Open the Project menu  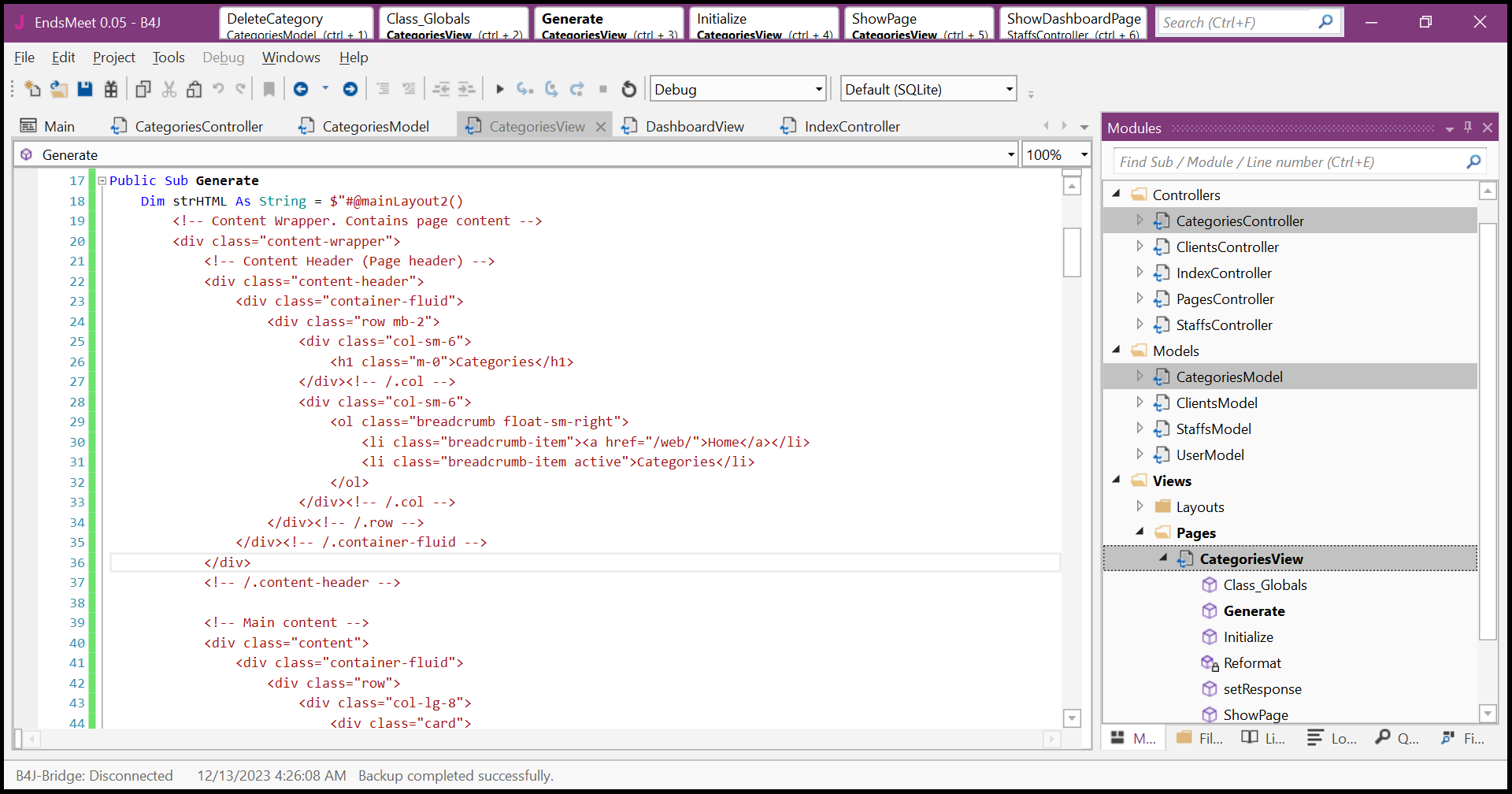pyautogui.click(x=114, y=58)
